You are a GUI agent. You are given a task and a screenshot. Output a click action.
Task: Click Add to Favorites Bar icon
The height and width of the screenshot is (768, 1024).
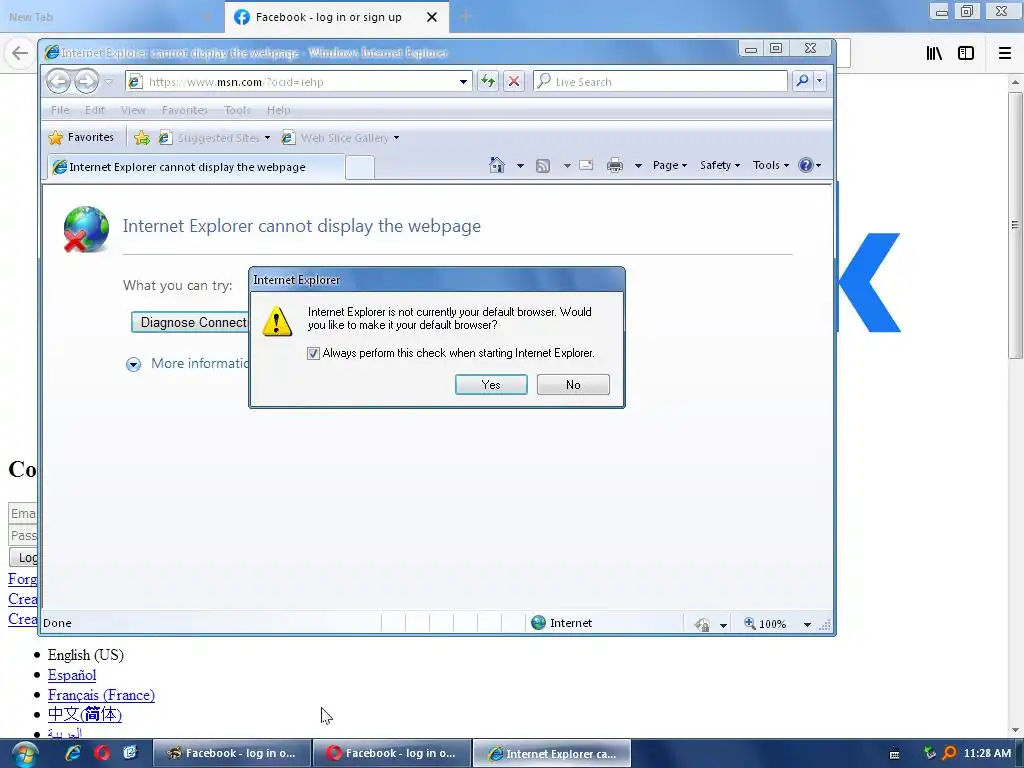pos(142,138)
